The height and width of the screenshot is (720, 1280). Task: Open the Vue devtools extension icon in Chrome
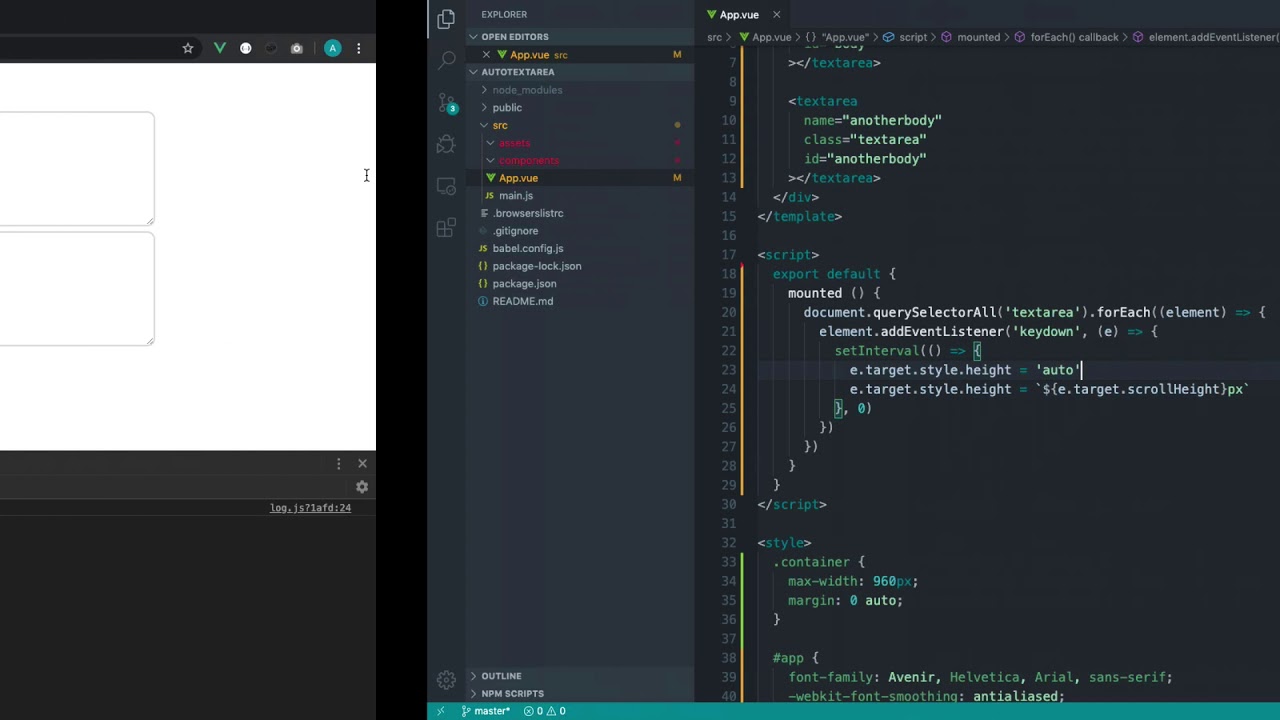220,48
